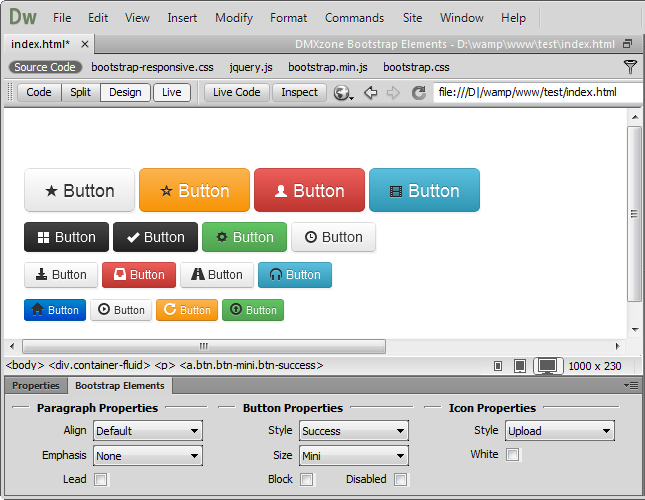645x500 pixels.
Task: Click the orange refresh icon Button
Action: (187, 310)
